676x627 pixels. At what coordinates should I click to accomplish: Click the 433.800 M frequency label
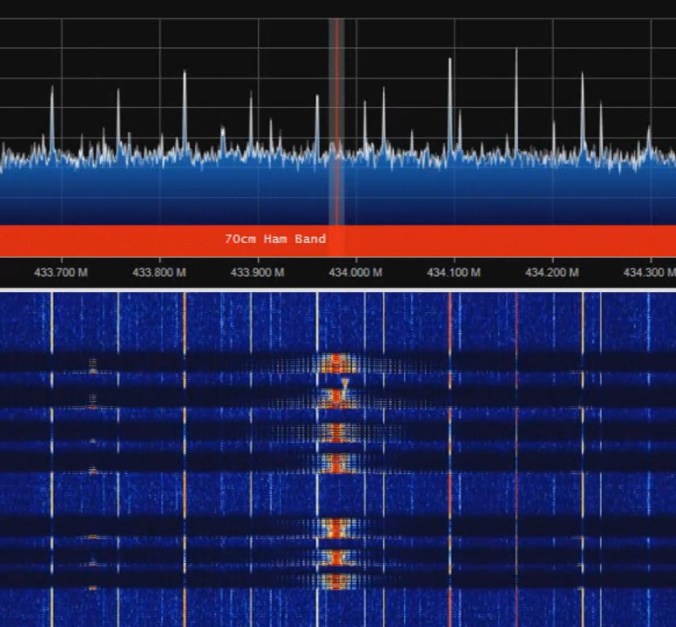(x=159, y=273)
